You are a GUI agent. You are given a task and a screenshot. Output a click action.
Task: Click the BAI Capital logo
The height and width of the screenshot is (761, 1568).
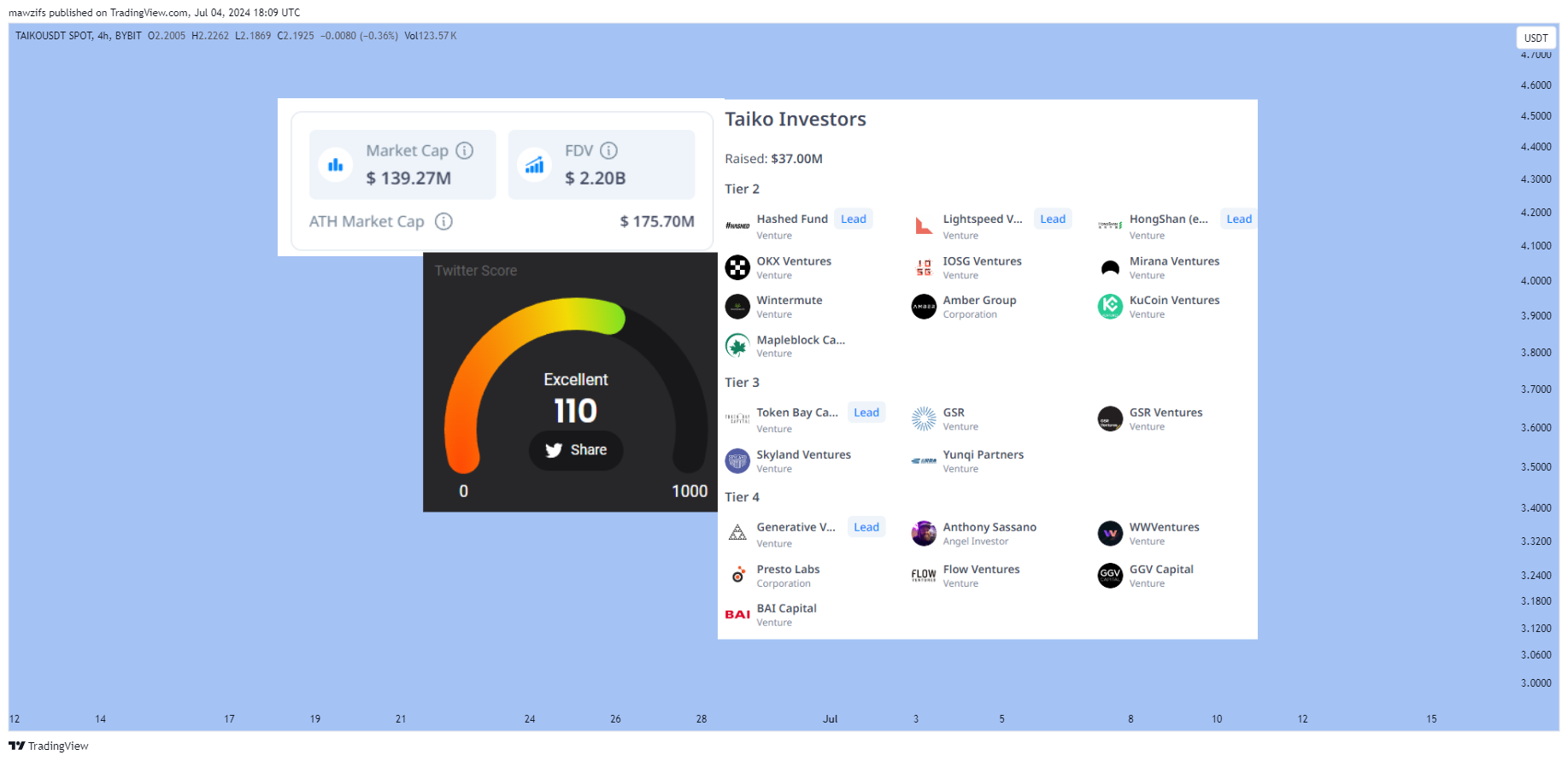coord(737,614)
